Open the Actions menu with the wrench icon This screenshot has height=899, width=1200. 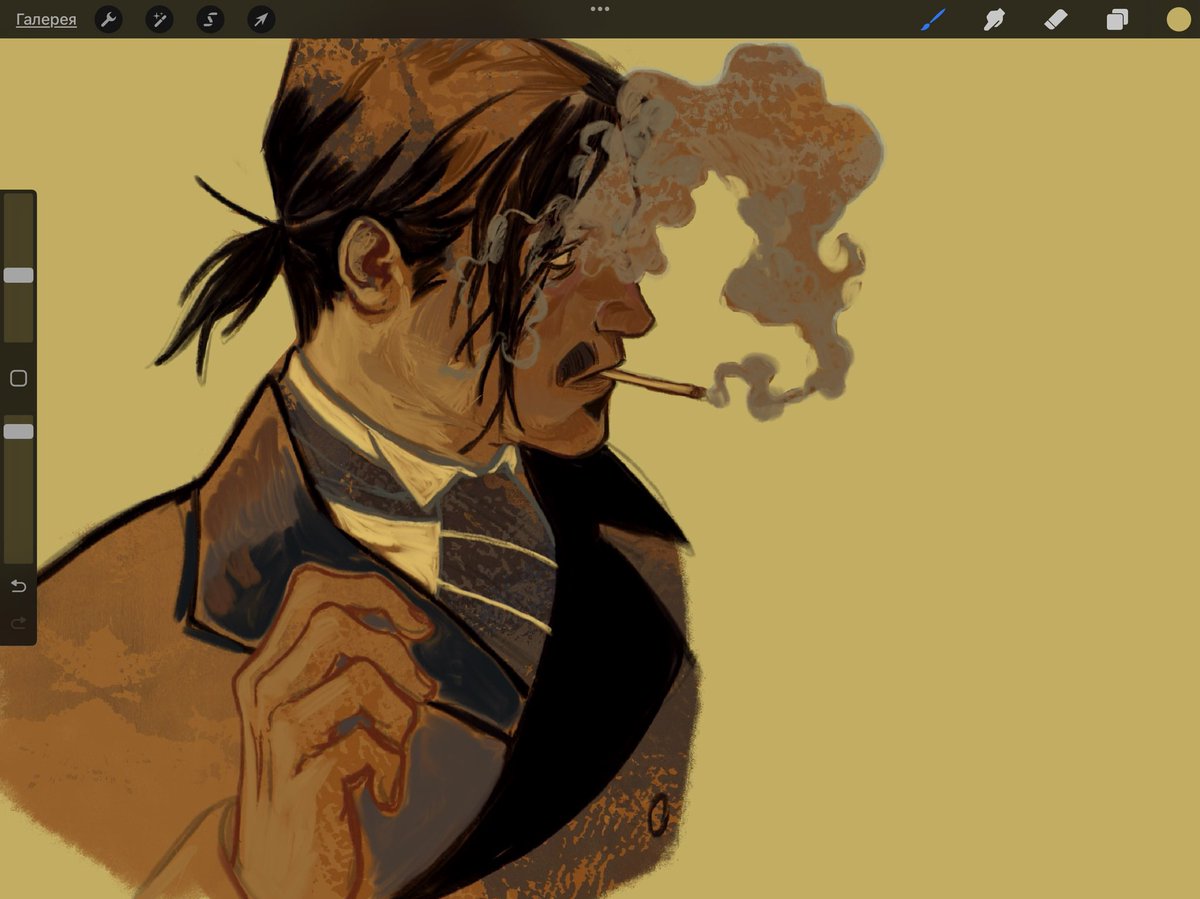point(108,19)
